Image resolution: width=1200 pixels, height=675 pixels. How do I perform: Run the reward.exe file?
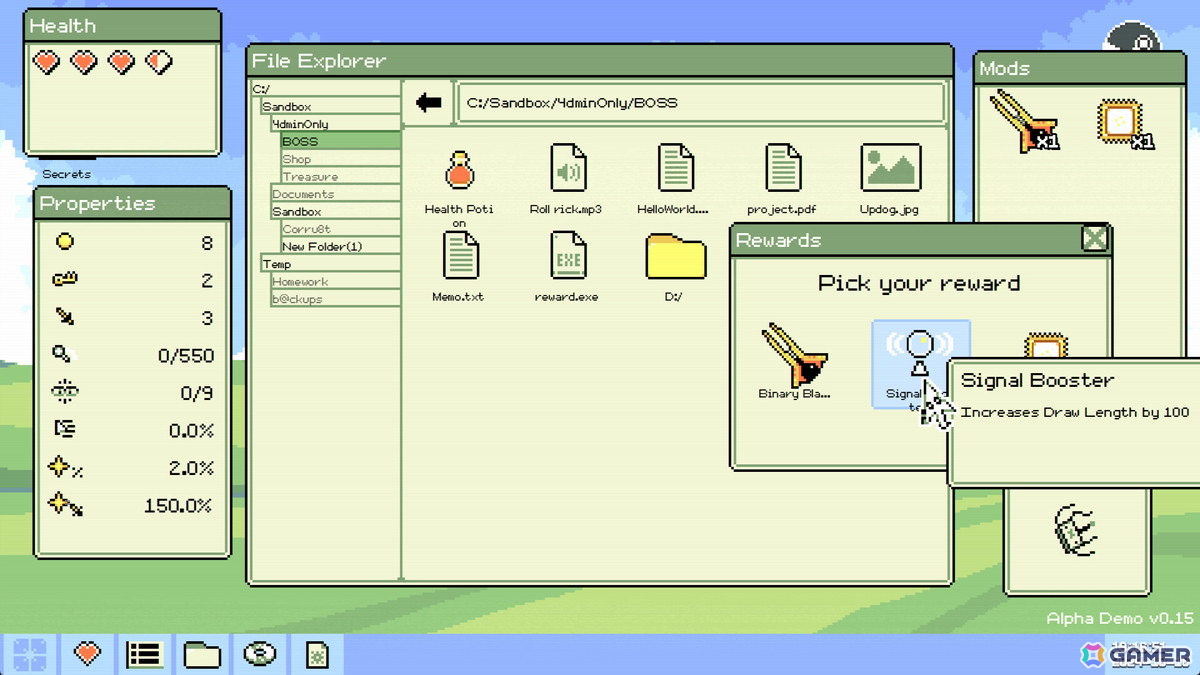pos(568,255)
